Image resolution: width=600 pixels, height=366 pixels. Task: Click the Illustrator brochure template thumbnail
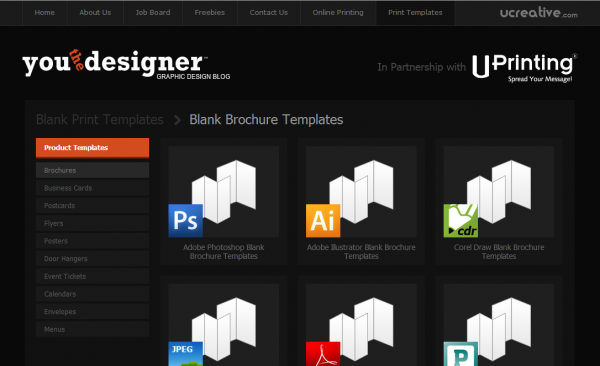coord(361,191)
